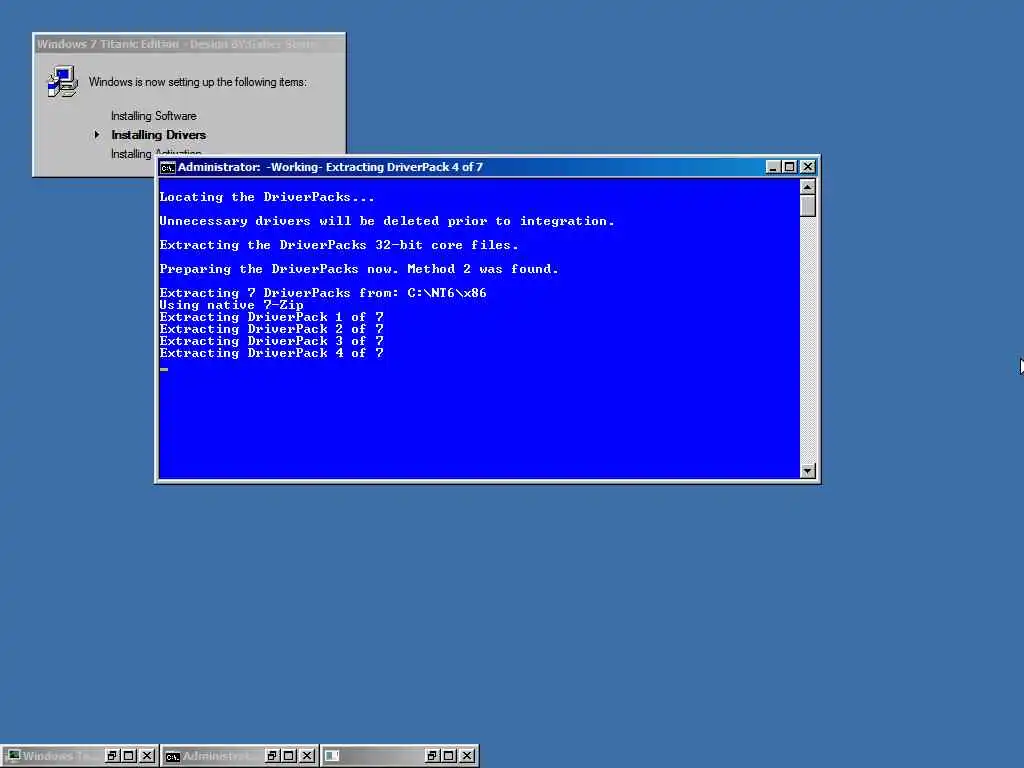
Task: Click 'Extracting 7 DriverPacks from: C:\NT6\x86' line
Action: pos(323,293)
